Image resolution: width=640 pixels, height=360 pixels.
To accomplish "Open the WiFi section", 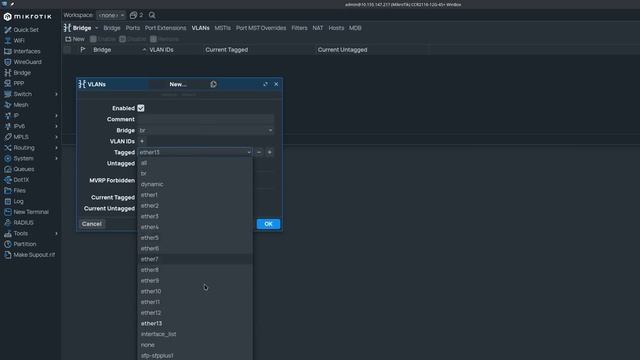I will 19,40.
